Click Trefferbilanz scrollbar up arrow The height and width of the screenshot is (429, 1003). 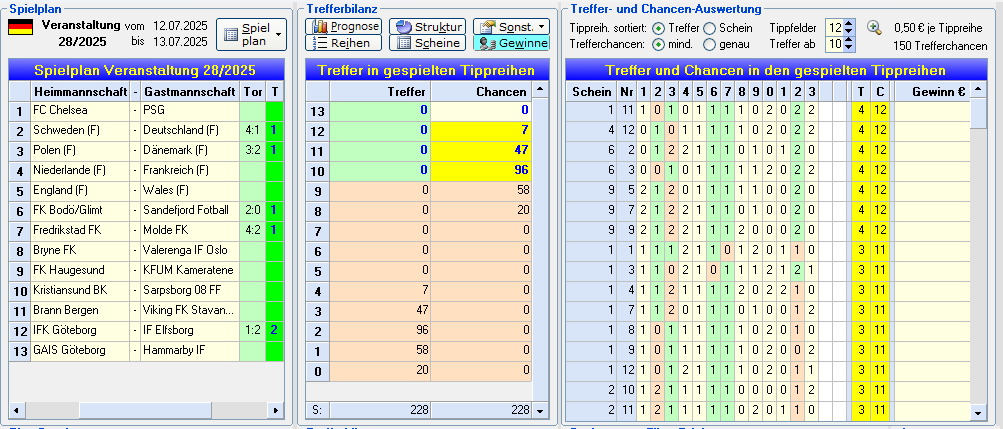pyautogui.click(x=541, y=90)
